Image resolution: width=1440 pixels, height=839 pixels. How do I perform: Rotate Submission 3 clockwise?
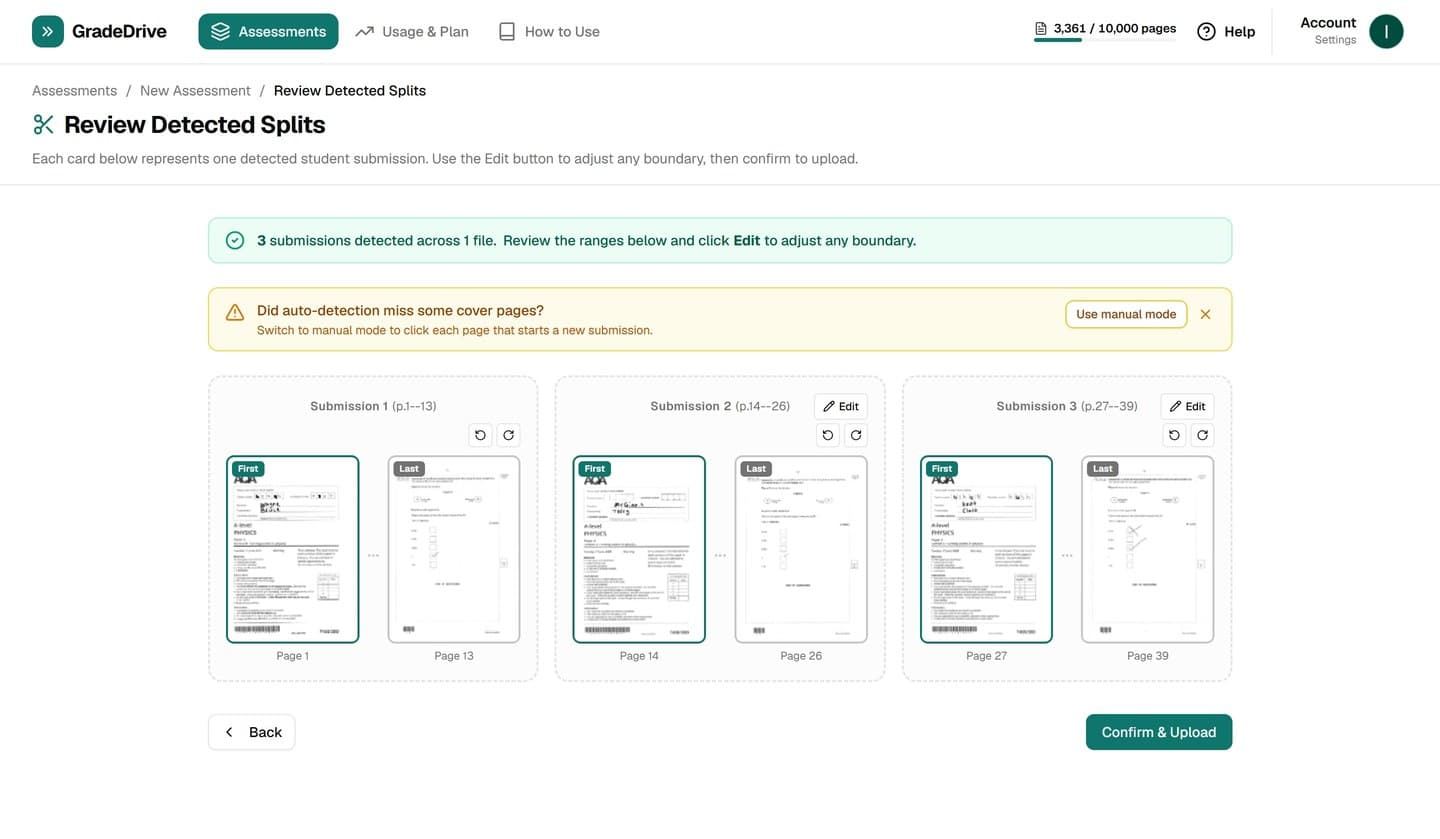click(1202, 435)
